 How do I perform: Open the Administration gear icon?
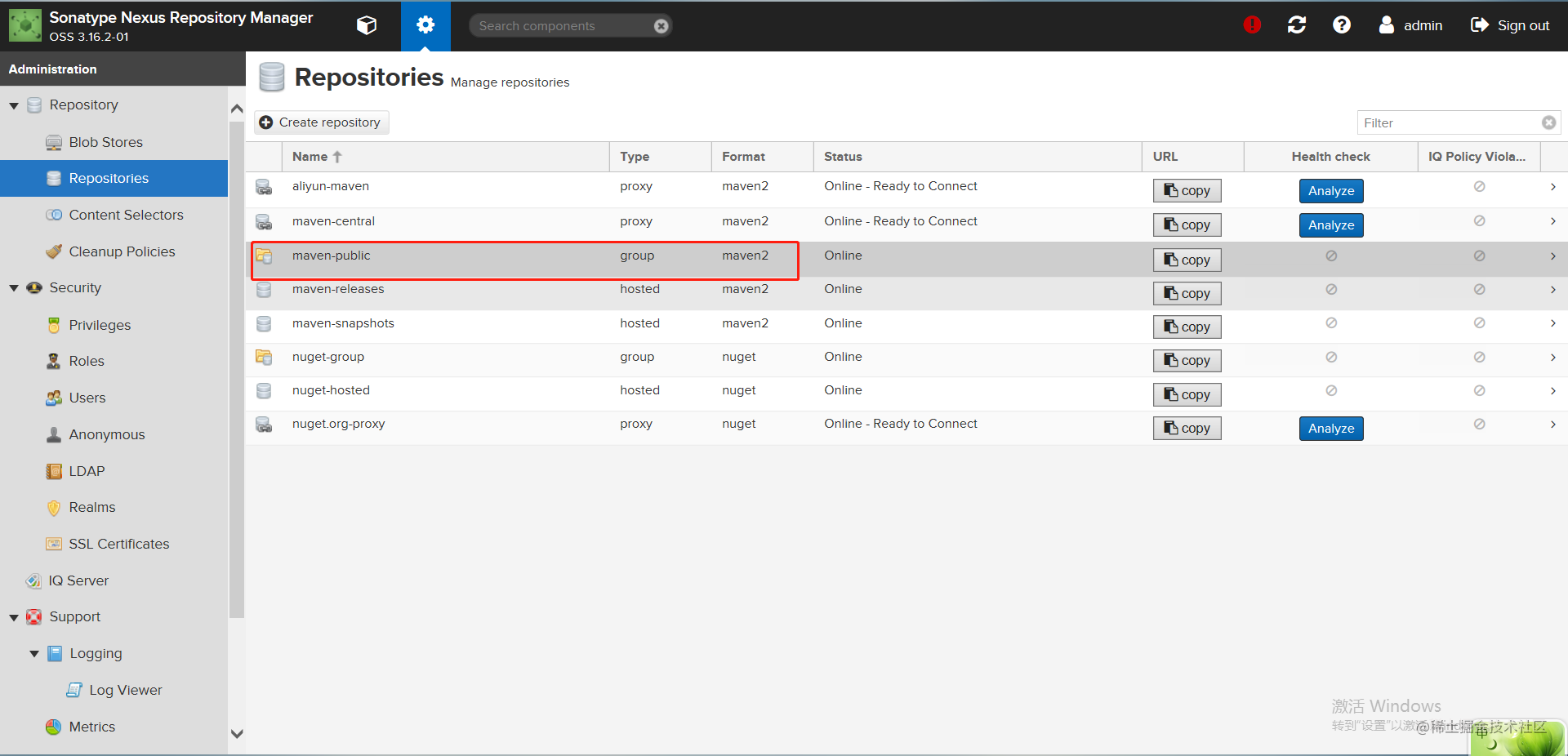pyautogui.click(x=425, y=25)
